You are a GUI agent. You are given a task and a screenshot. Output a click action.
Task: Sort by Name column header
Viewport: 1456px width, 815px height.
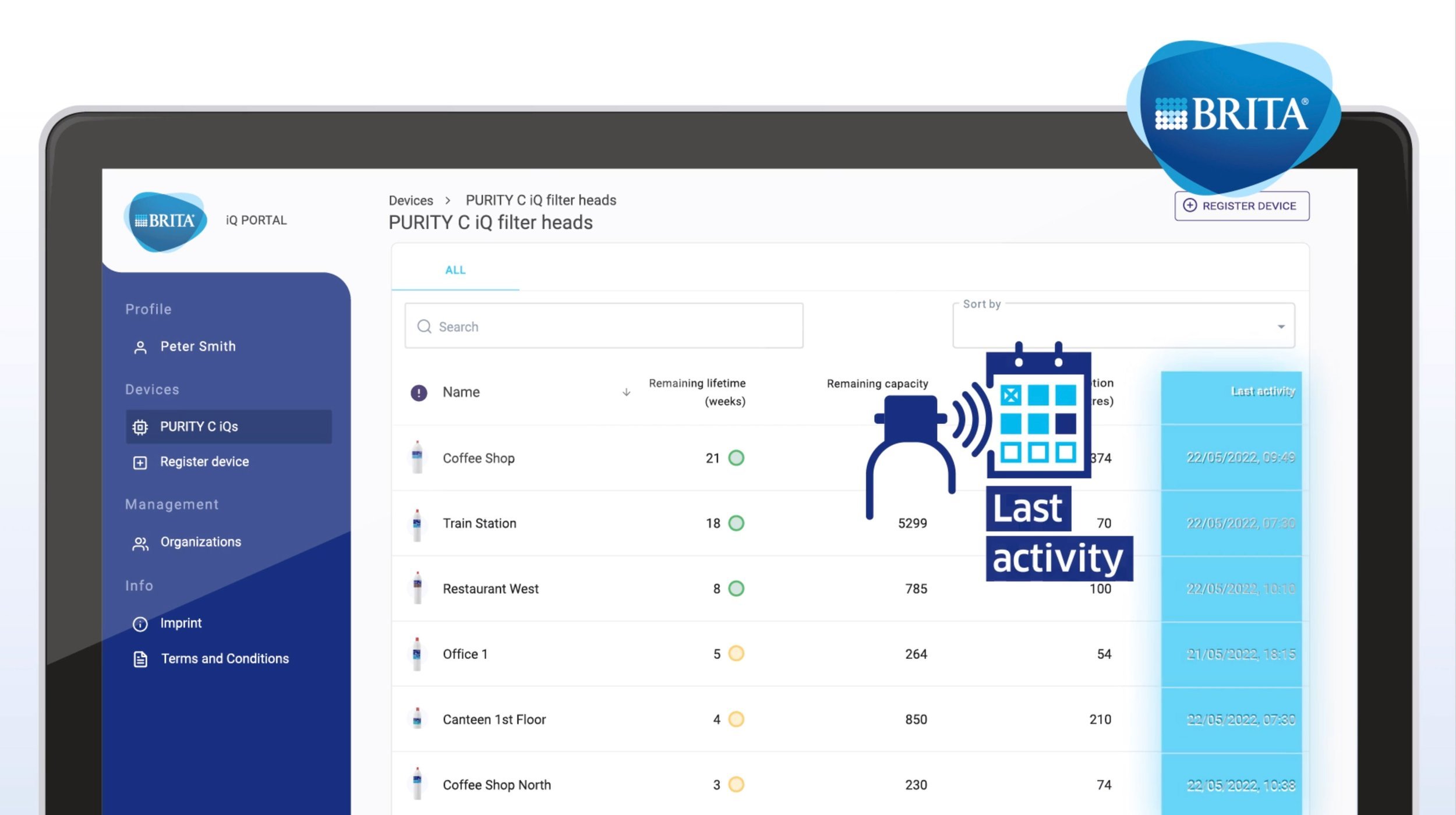[x=461, y=392]
